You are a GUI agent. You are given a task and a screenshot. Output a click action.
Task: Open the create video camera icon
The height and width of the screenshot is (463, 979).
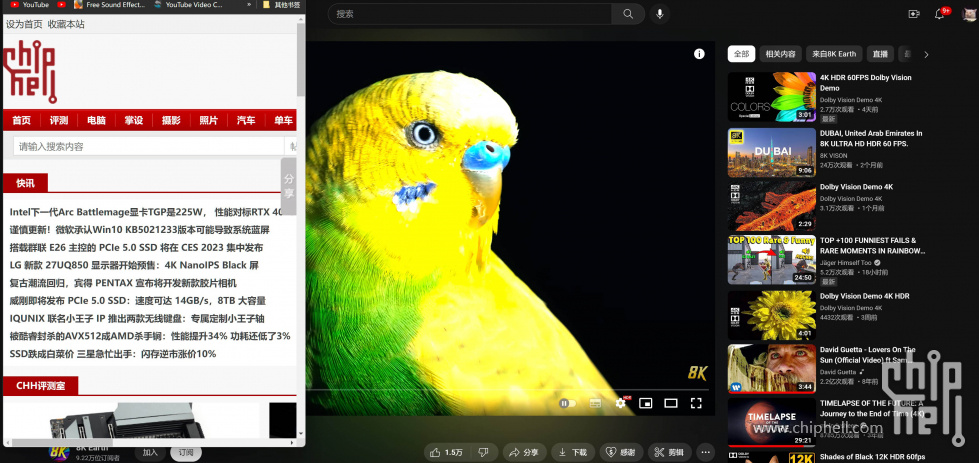(x=914, y=14)
